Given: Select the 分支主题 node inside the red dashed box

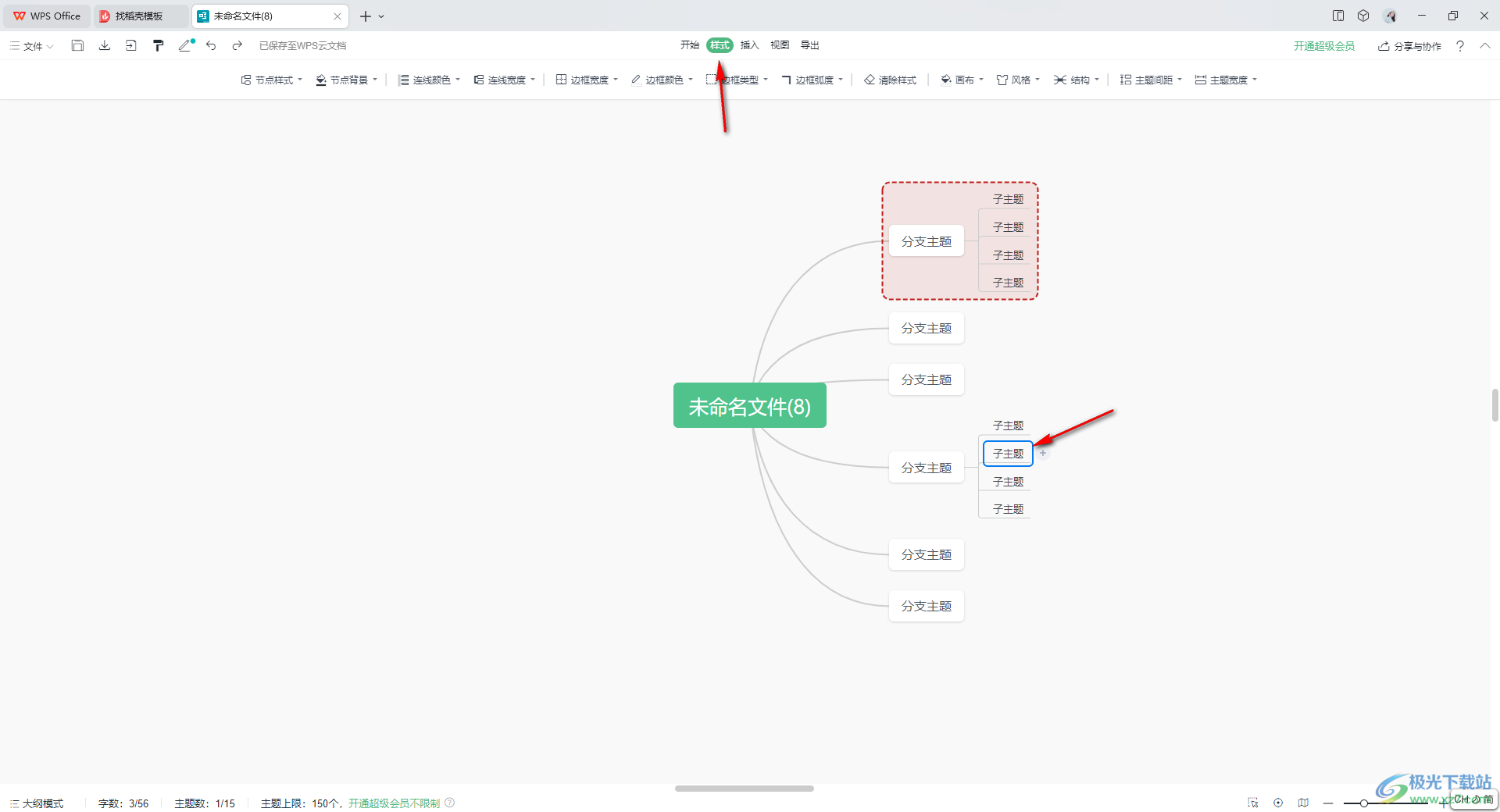Looking at the screenshot, I should (x=927, y=241).
